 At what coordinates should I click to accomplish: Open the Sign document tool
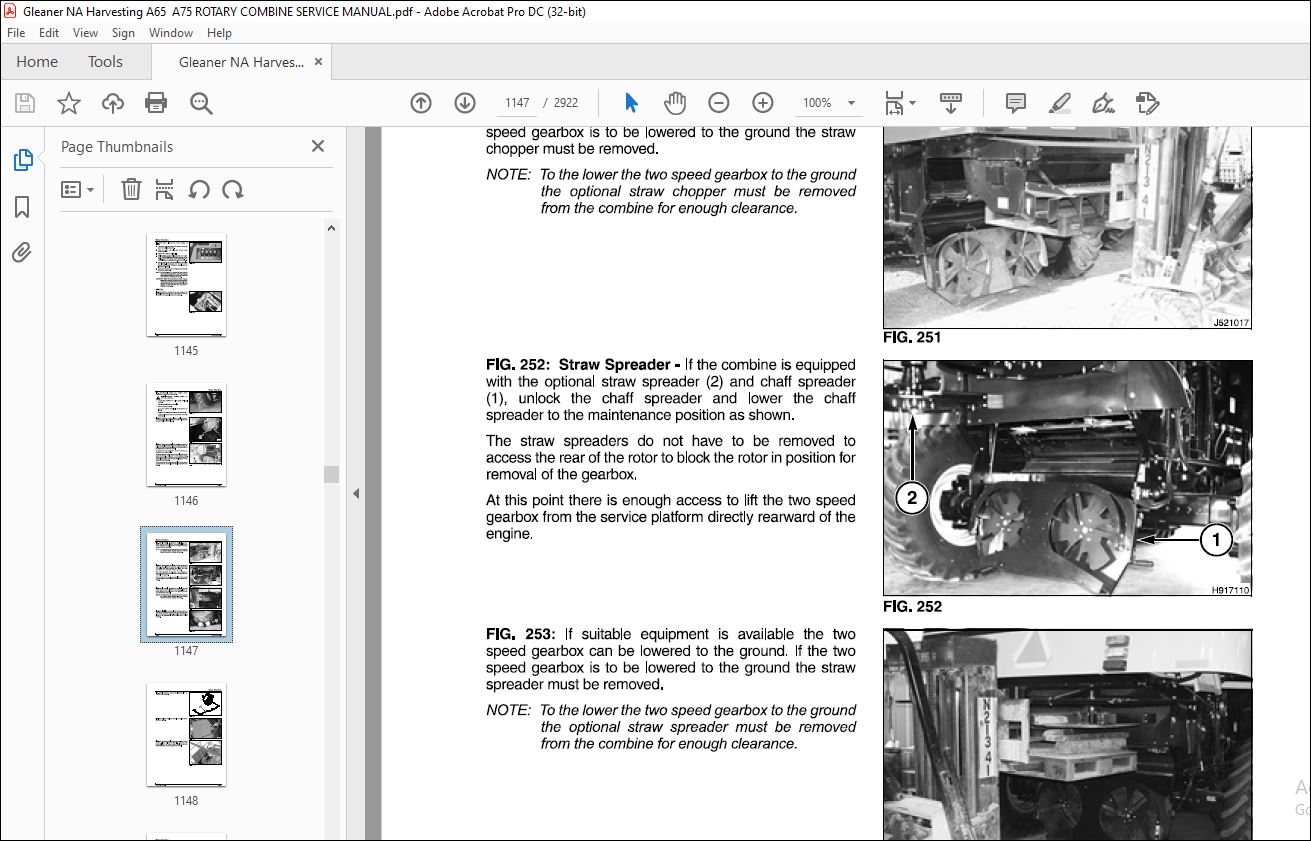[x=1104, y=103]
